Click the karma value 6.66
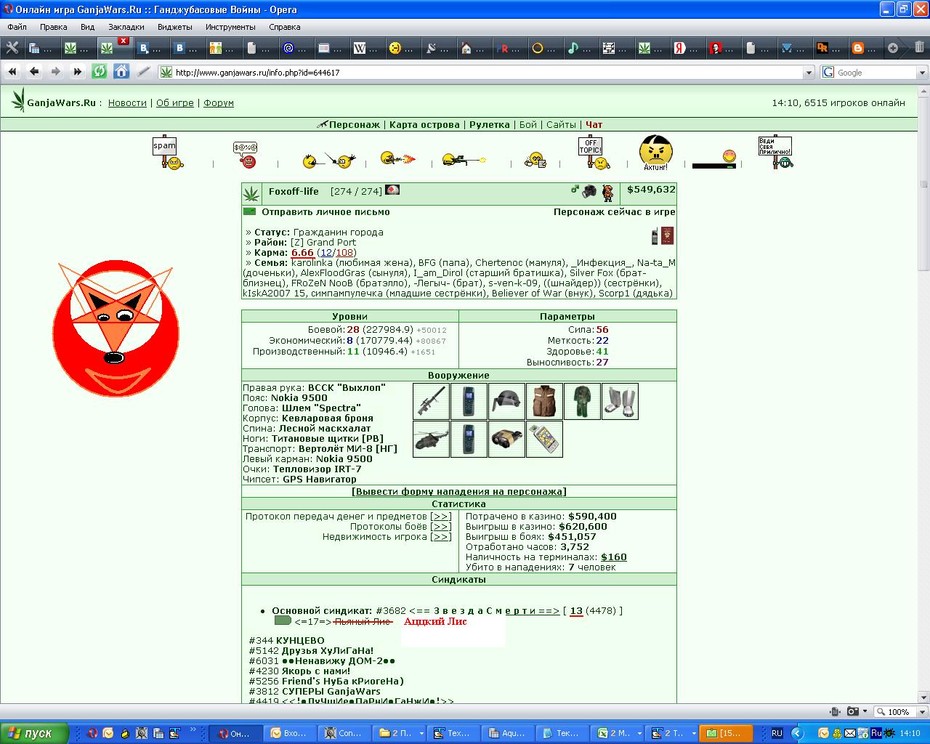 302,253
